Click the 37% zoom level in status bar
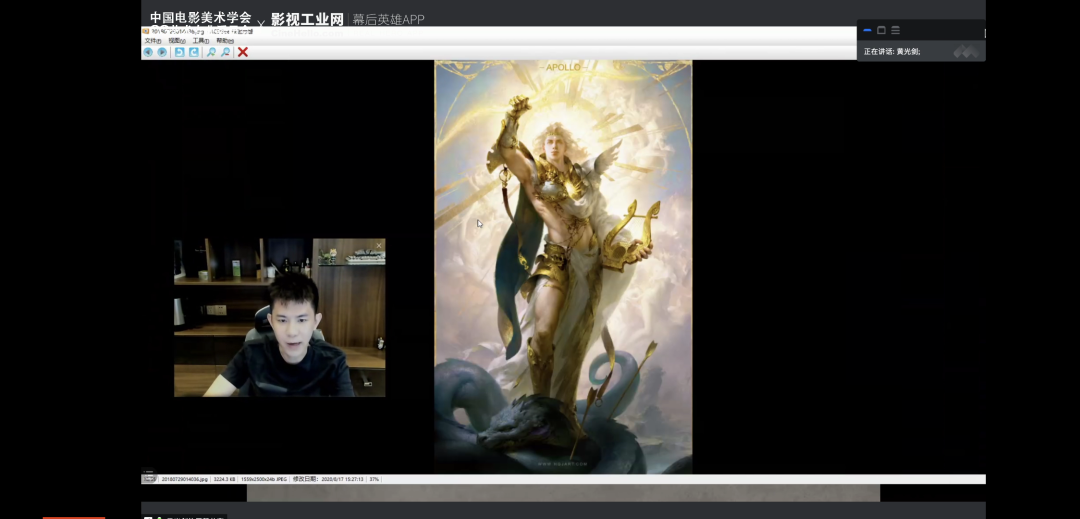Image resolution: width=1080 pixels, height=519 pixels. 374,480
